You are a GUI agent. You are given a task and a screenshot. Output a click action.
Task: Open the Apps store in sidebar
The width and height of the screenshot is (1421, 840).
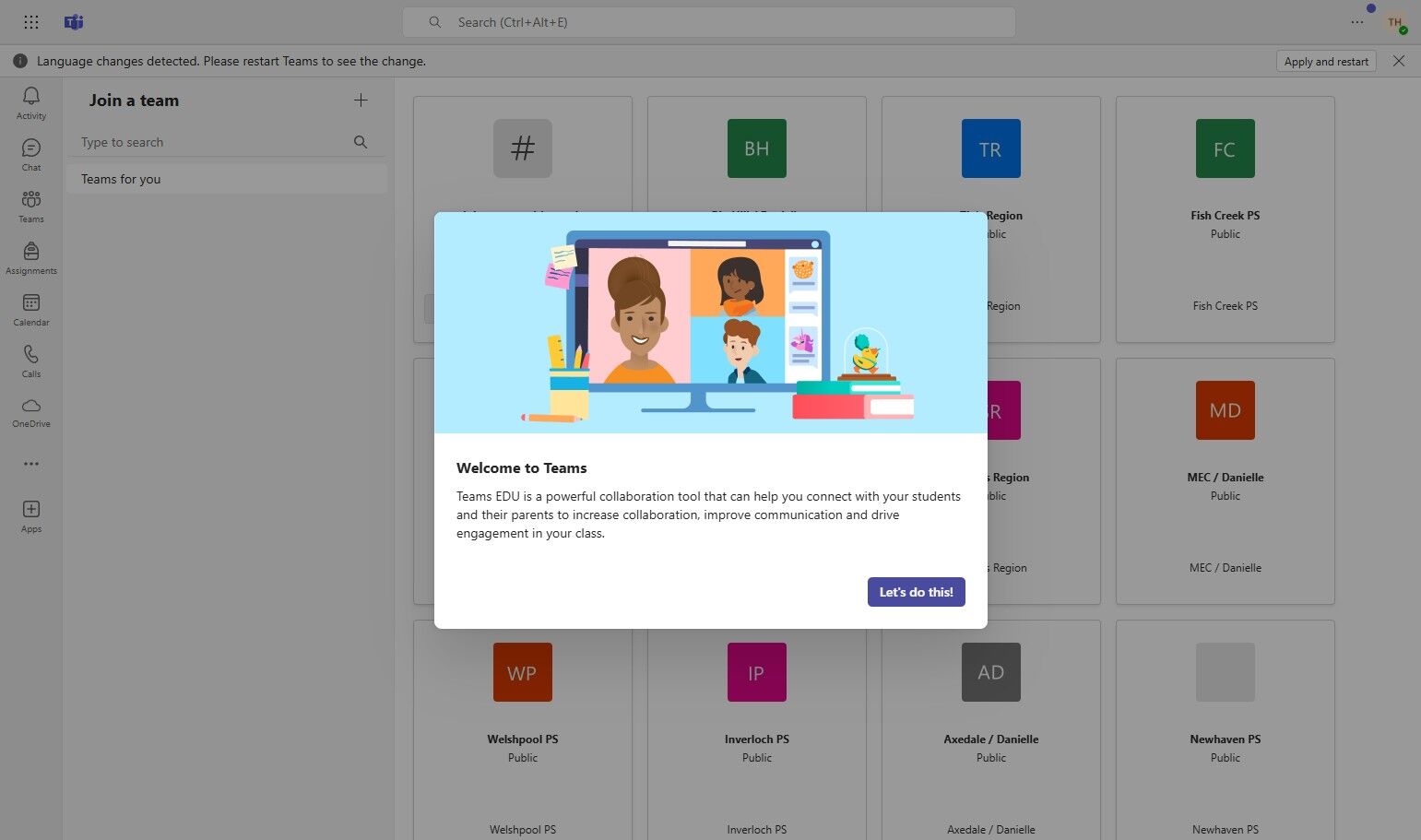pos(31,515)
